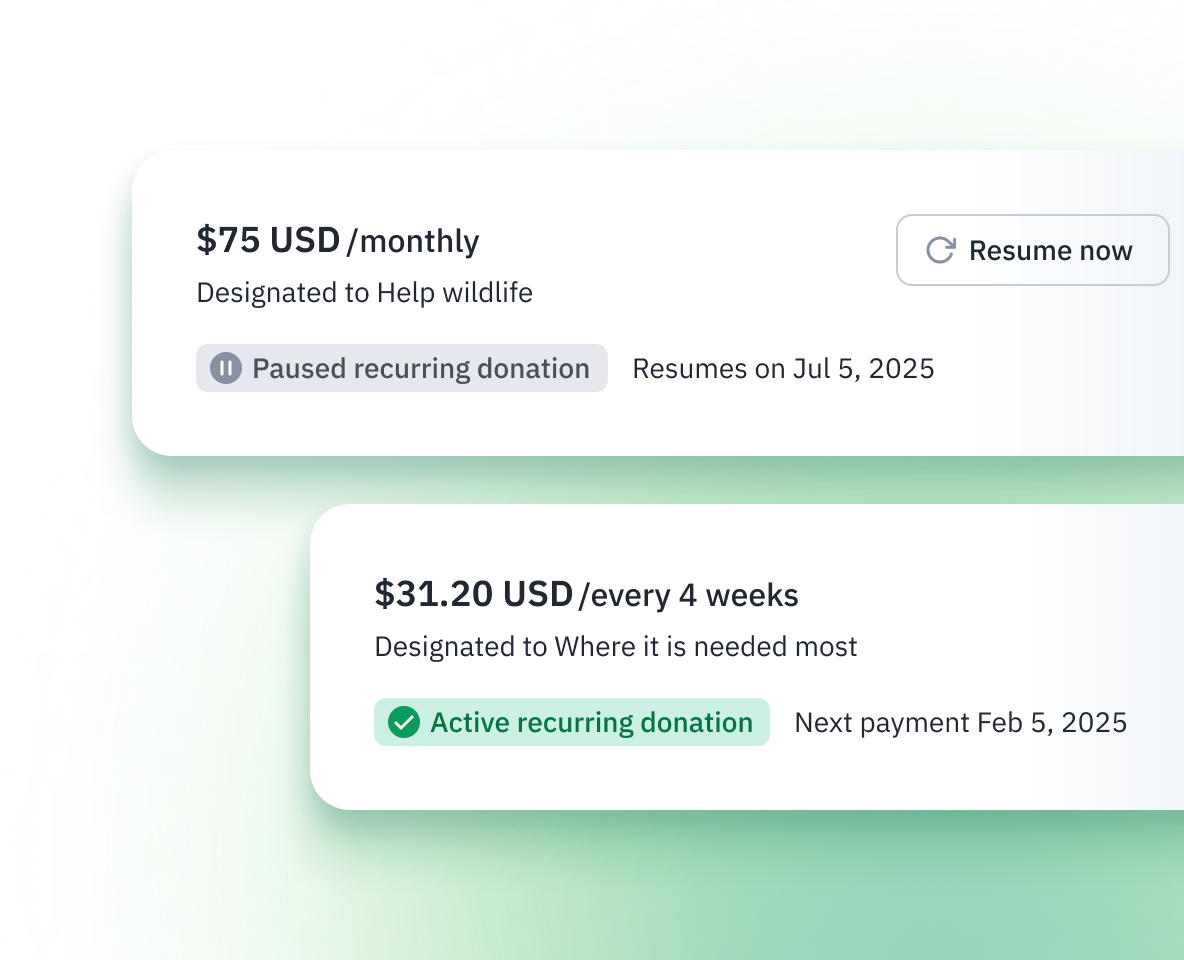
Task: Click the /monthly frequency label
Action: pyautogui.click(x=413, y=242)
